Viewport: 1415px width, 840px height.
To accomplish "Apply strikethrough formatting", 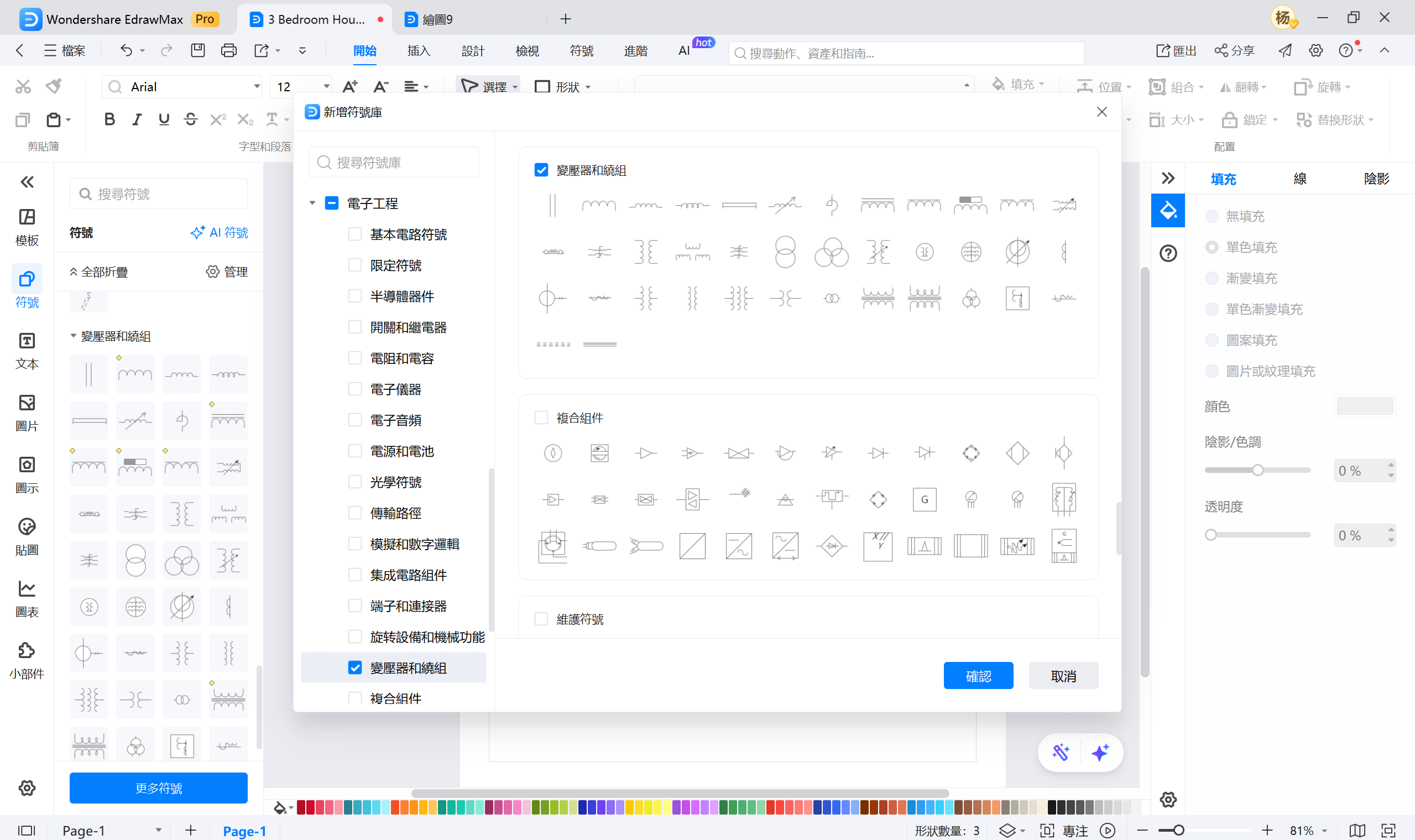I will pyautogui.click(x=191, y=119).
